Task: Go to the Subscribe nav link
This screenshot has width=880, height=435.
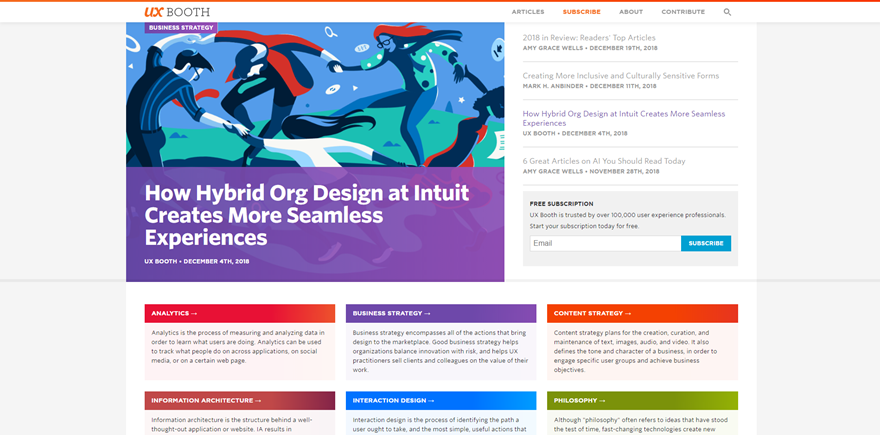Action: [x=581, y=12]
